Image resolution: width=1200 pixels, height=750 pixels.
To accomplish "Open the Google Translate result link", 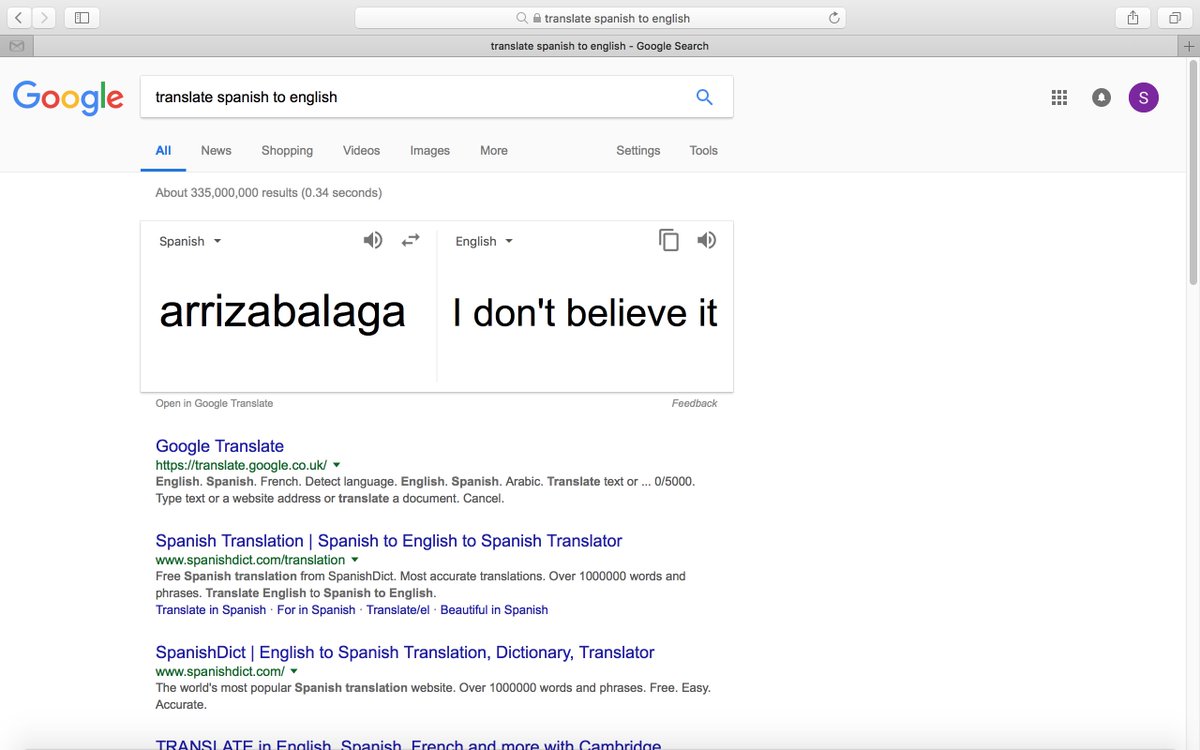I will pos(220,446).
